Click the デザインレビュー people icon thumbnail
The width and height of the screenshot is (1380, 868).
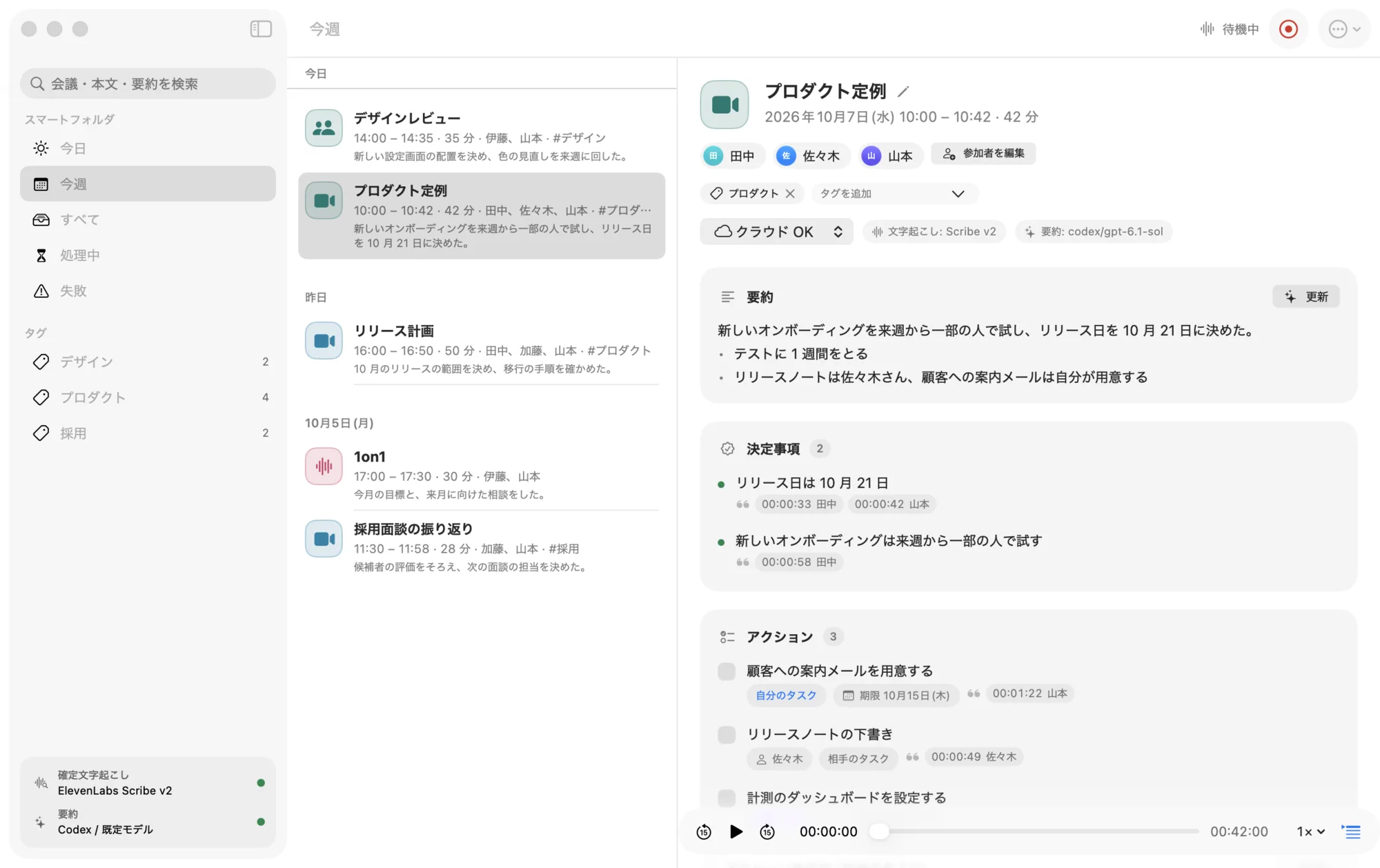point(324,128)
